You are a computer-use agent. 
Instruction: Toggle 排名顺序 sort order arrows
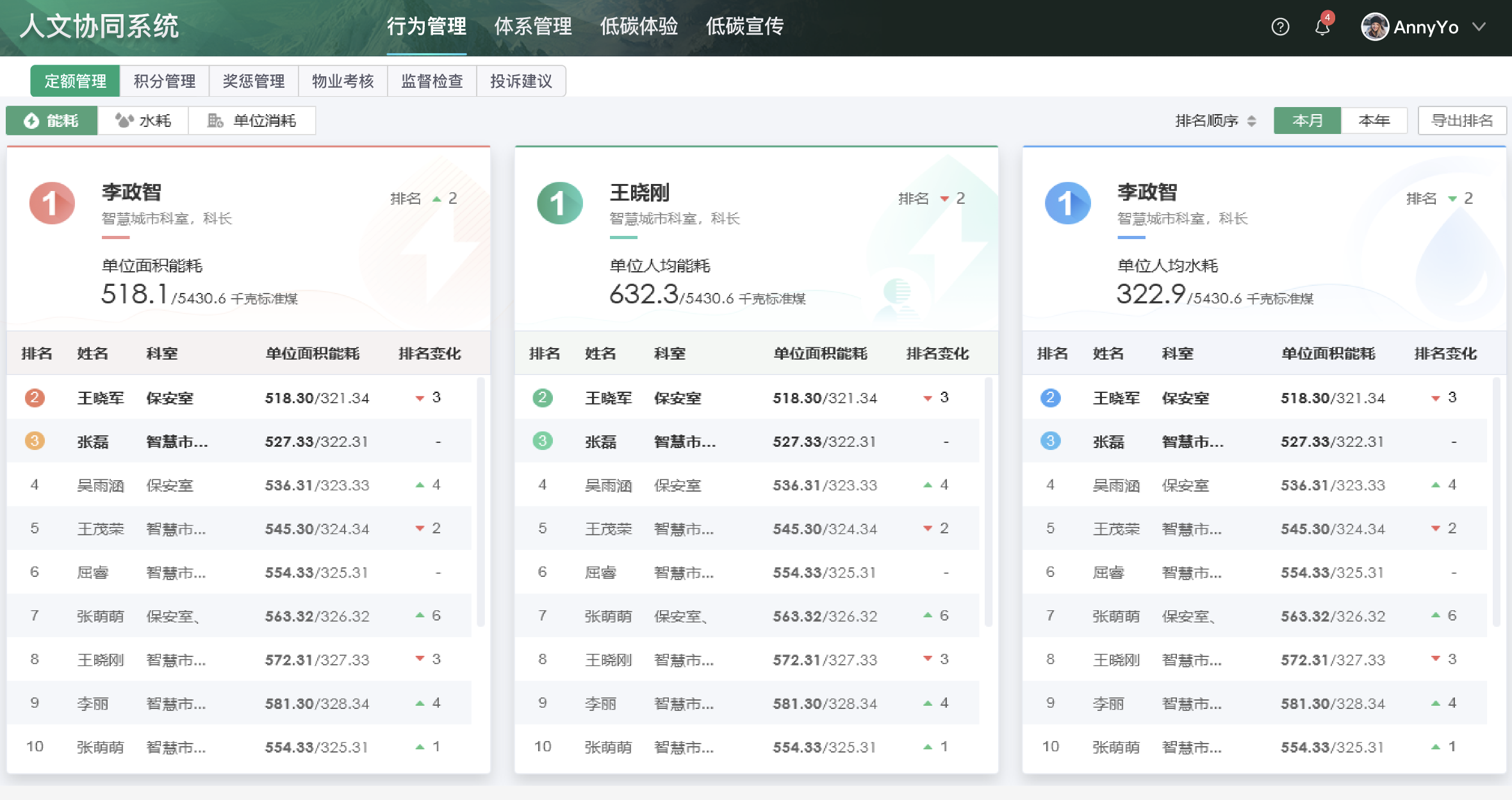click(x=1251, y=121)
